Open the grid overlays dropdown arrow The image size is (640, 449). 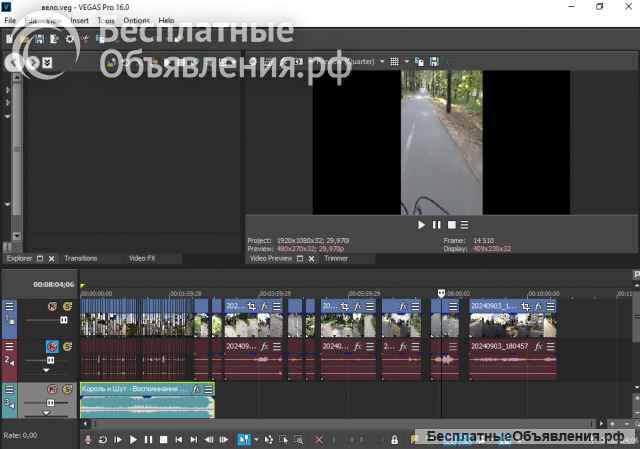pos(407,62)
